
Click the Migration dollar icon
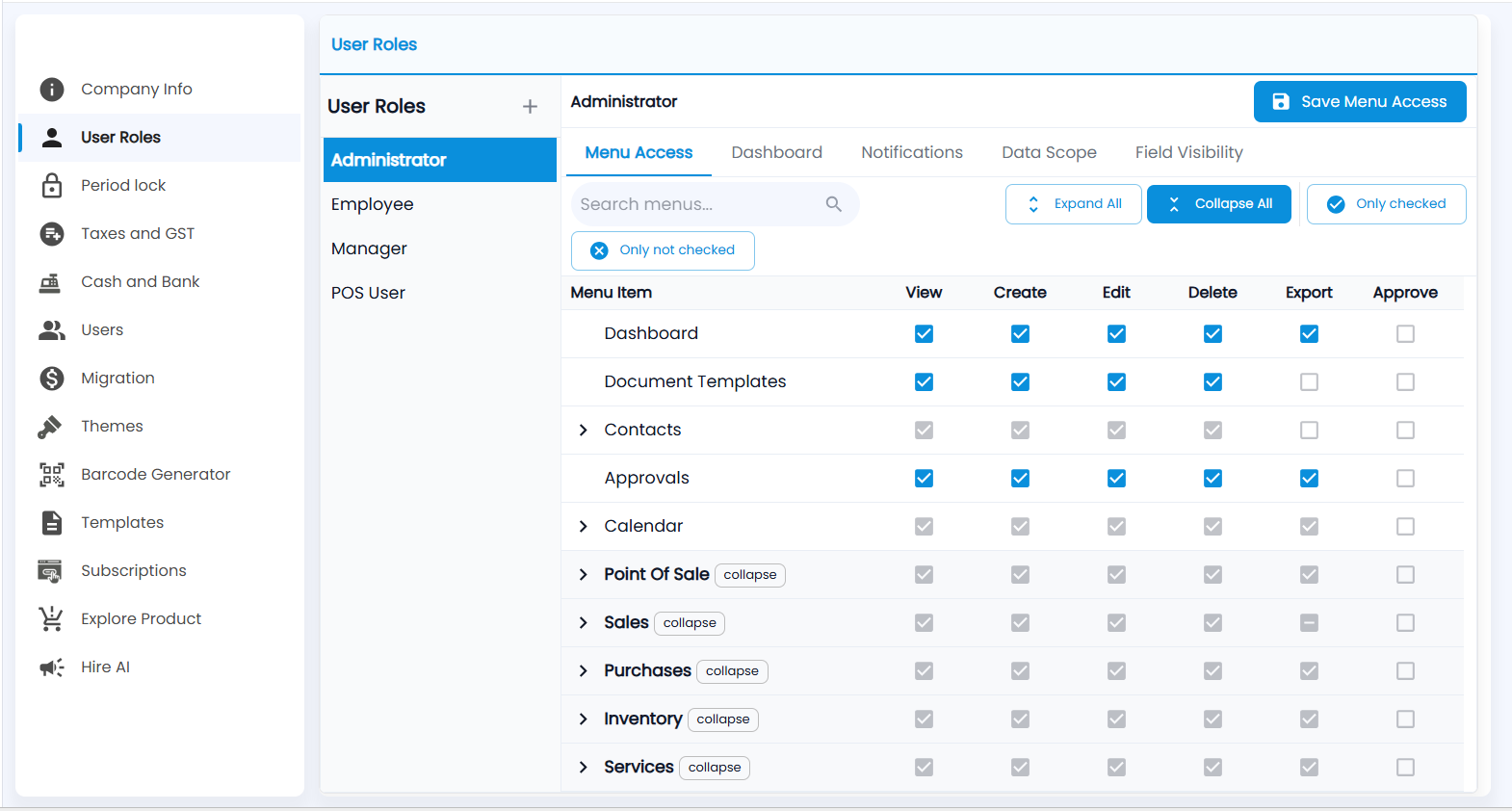tap(52, 379)
